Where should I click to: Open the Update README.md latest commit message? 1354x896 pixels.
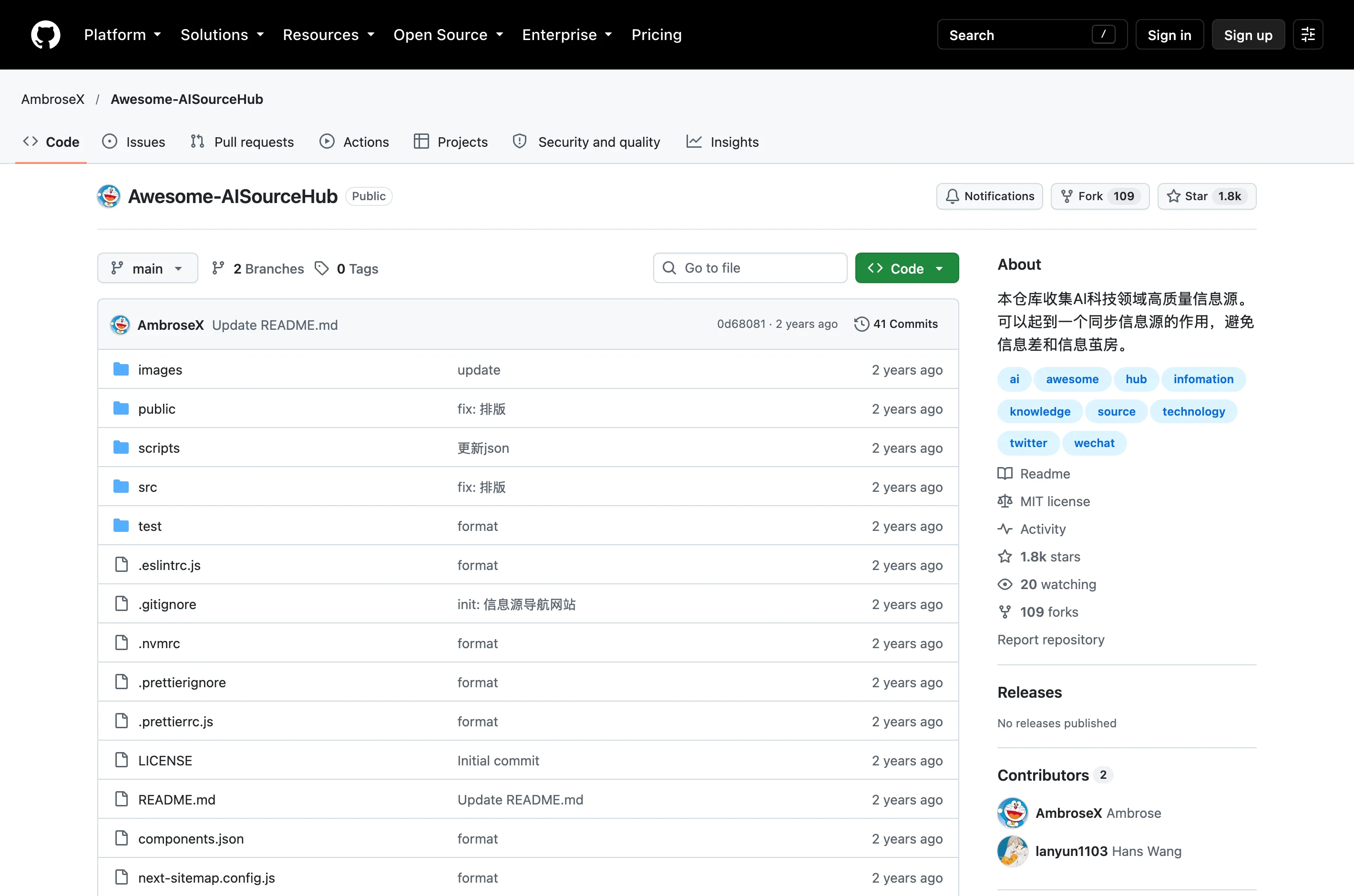pyautogui.click(x=275, y=325)
